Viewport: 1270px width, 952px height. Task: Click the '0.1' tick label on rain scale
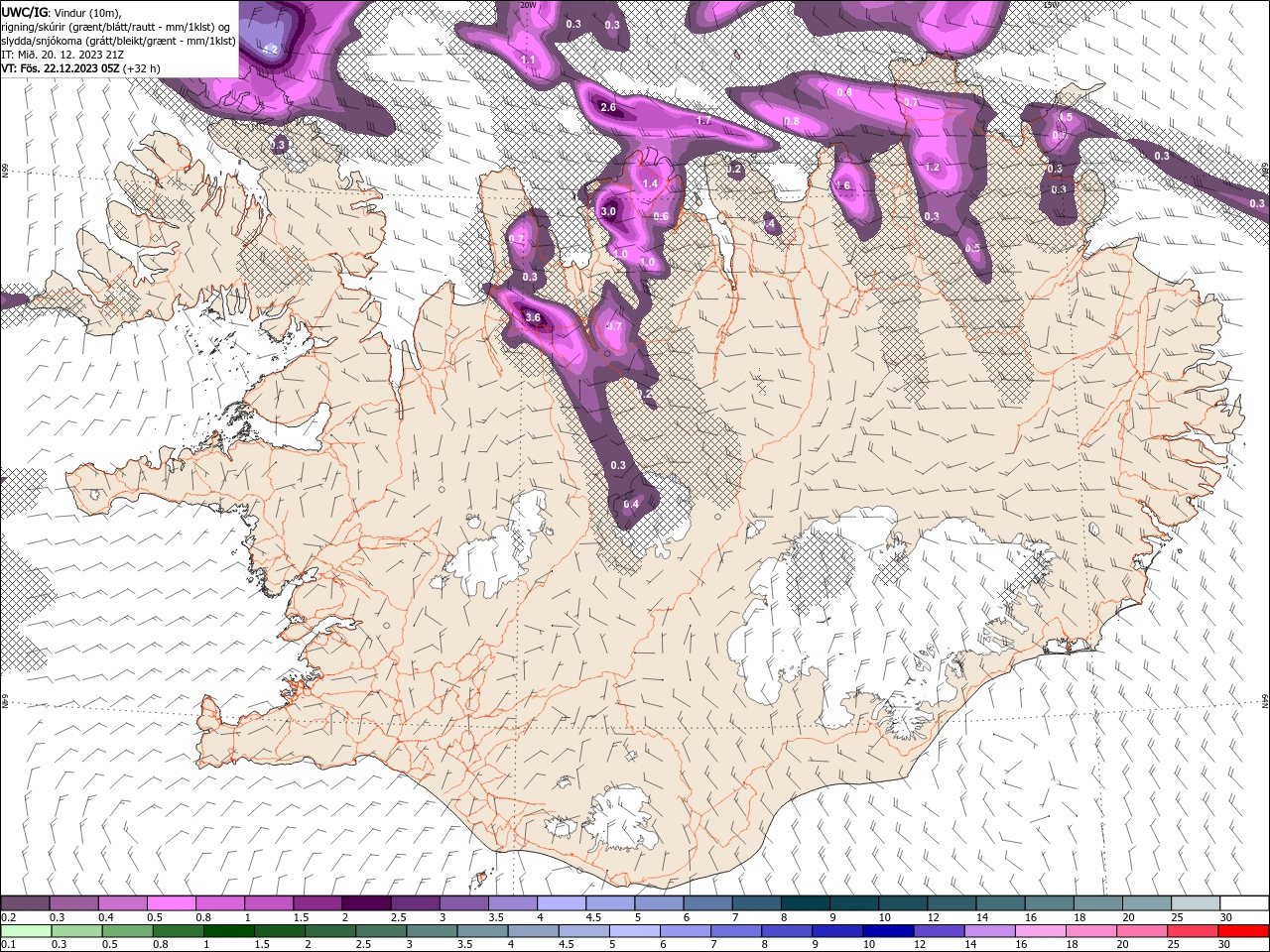point(9,945)
